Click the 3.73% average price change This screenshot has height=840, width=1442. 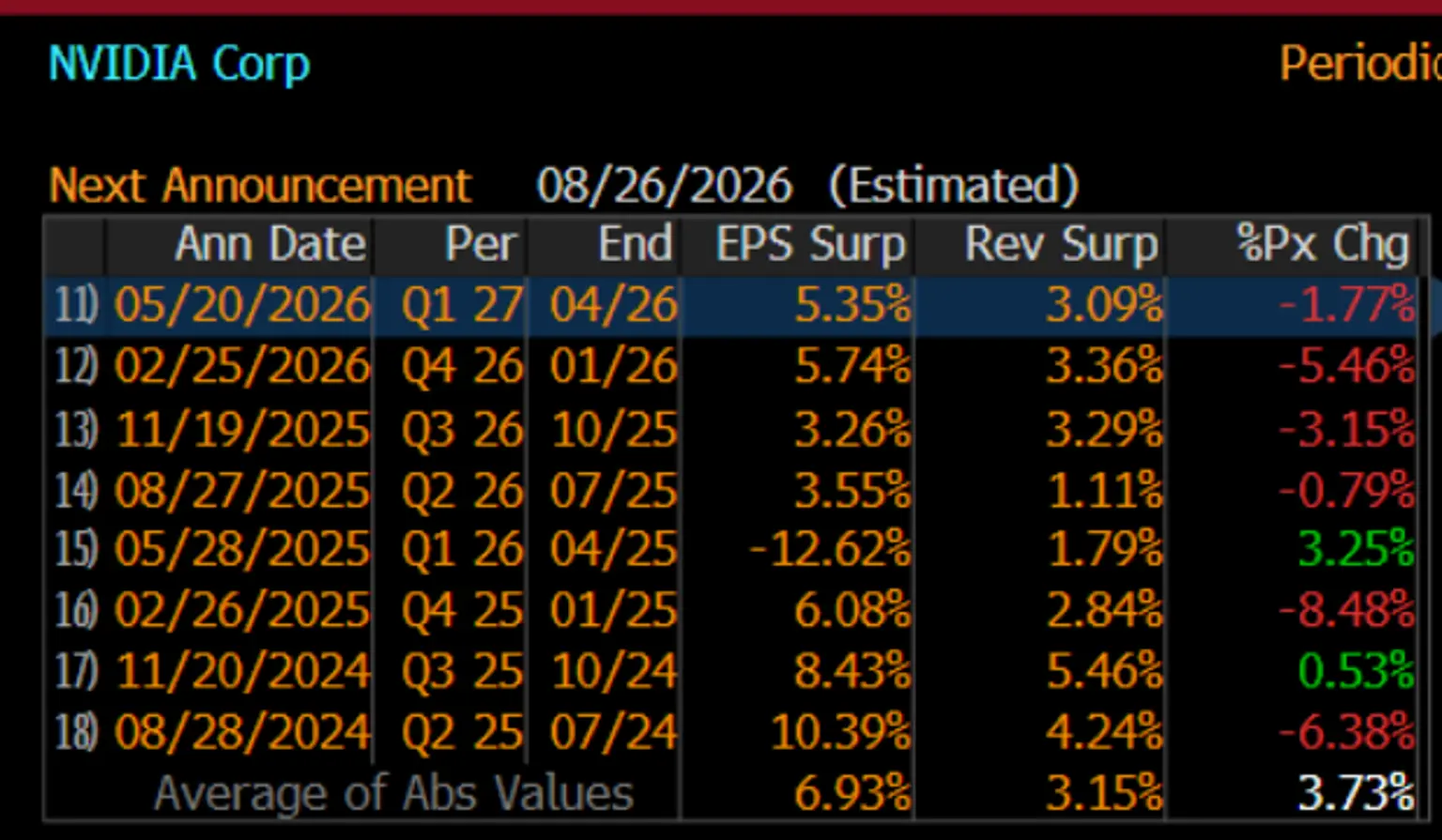tap(1356, 794)
